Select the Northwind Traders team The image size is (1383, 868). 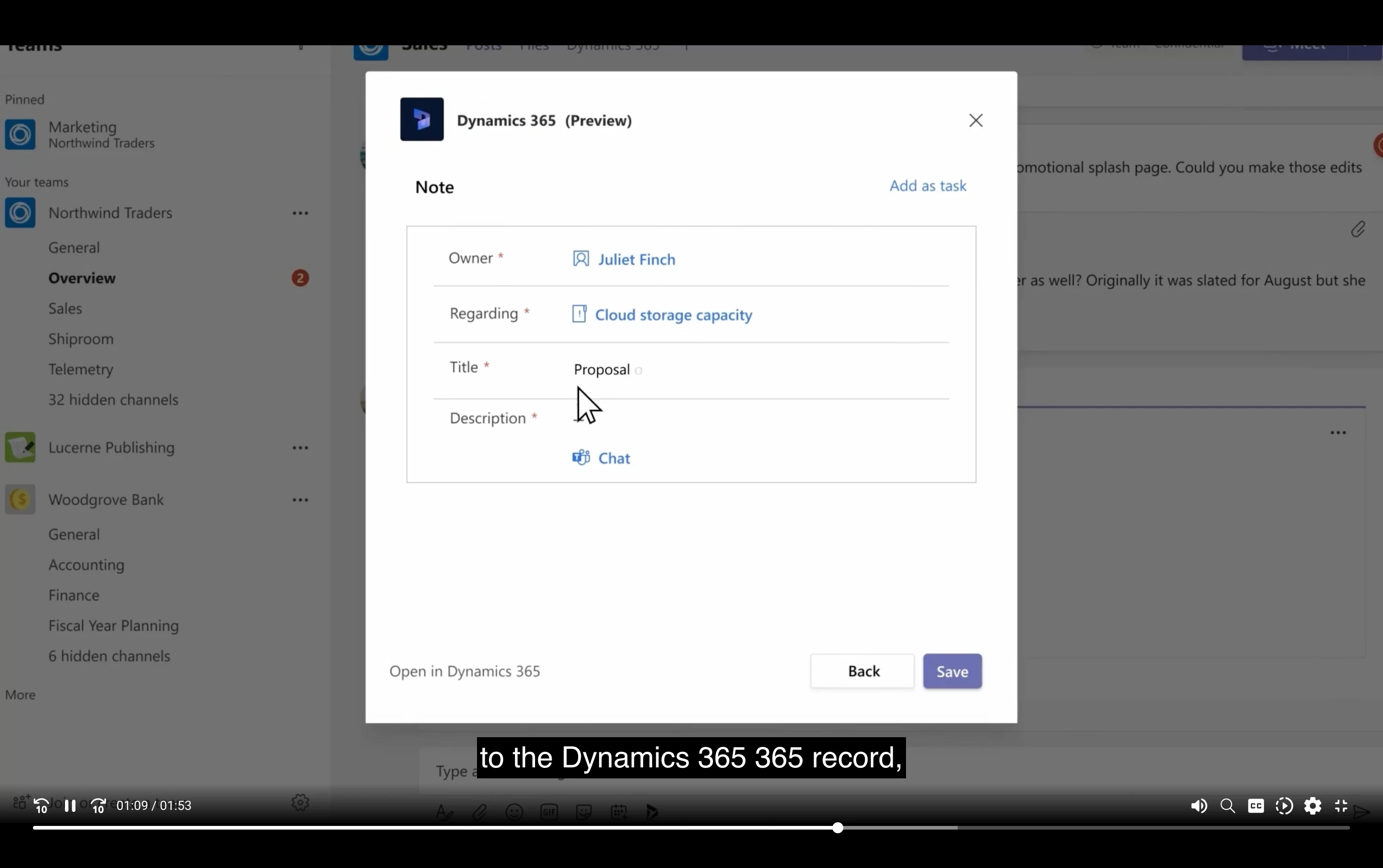point(110,213)
